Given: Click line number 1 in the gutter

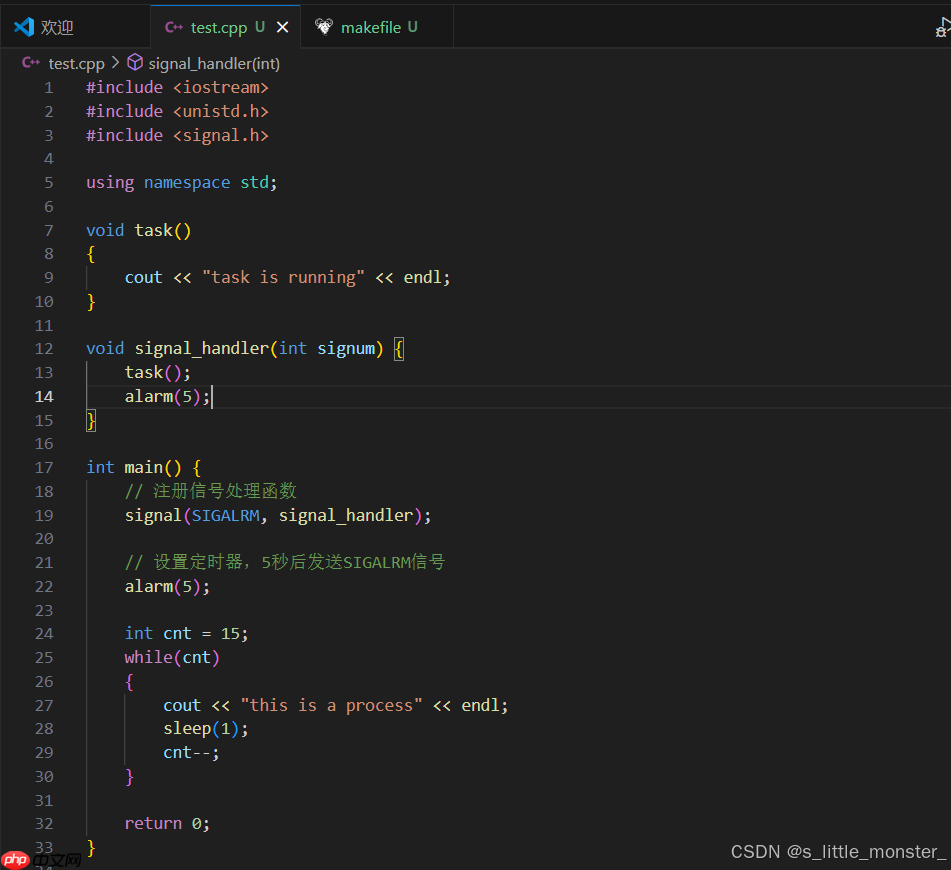Looking at the screenshot, I should tap(49, 88).
